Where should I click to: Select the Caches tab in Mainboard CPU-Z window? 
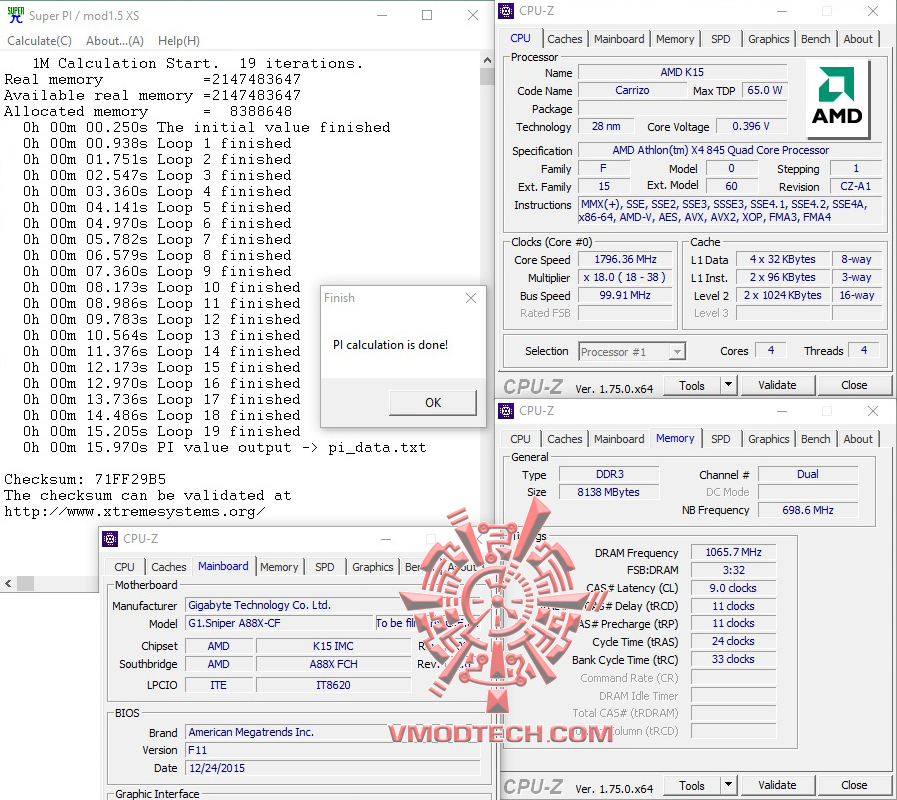[x=169, y=567]
